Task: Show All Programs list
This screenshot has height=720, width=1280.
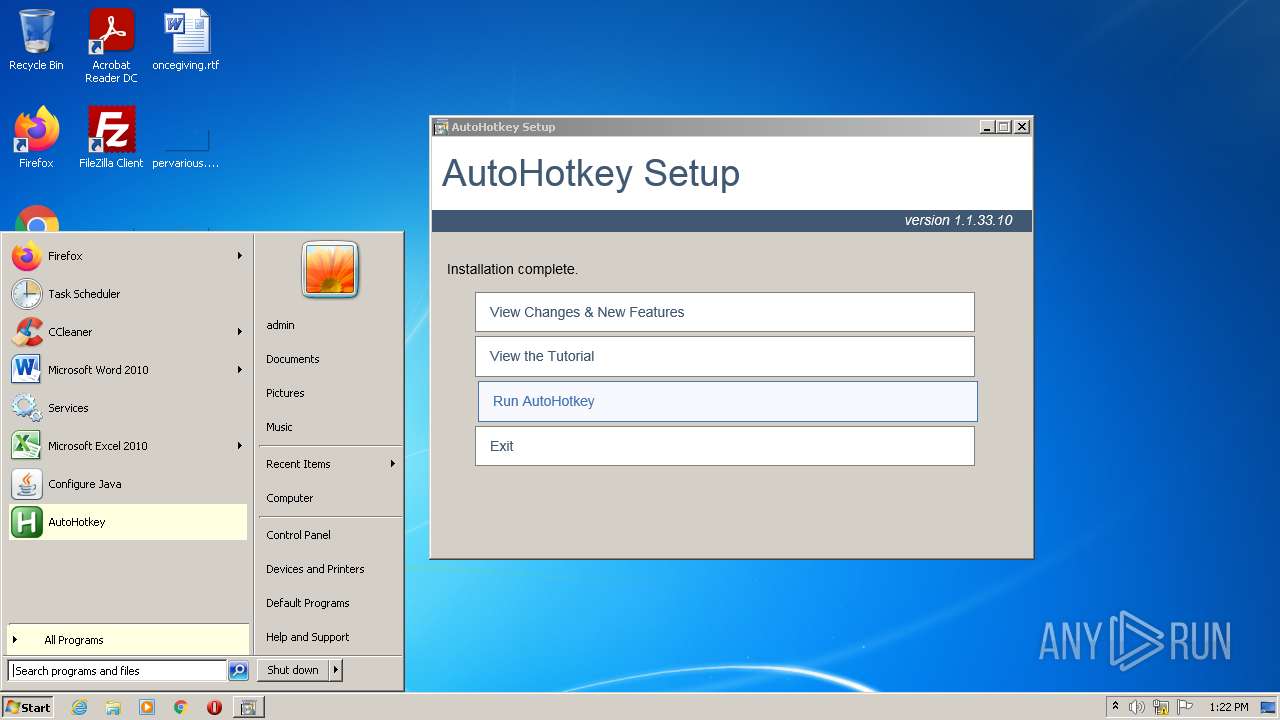Action: point(128,640)
